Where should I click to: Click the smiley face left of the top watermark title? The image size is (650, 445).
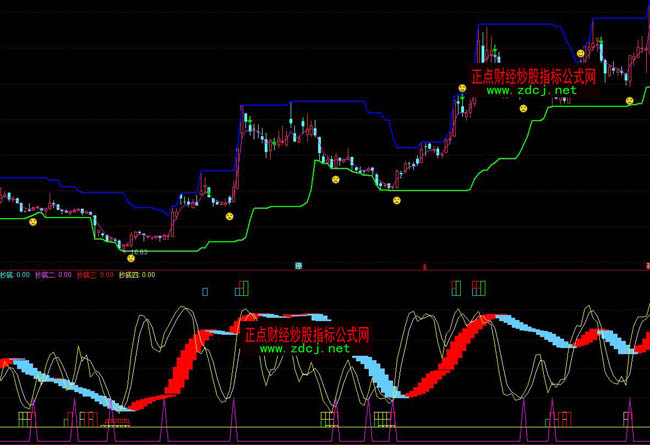pos(462,89)
